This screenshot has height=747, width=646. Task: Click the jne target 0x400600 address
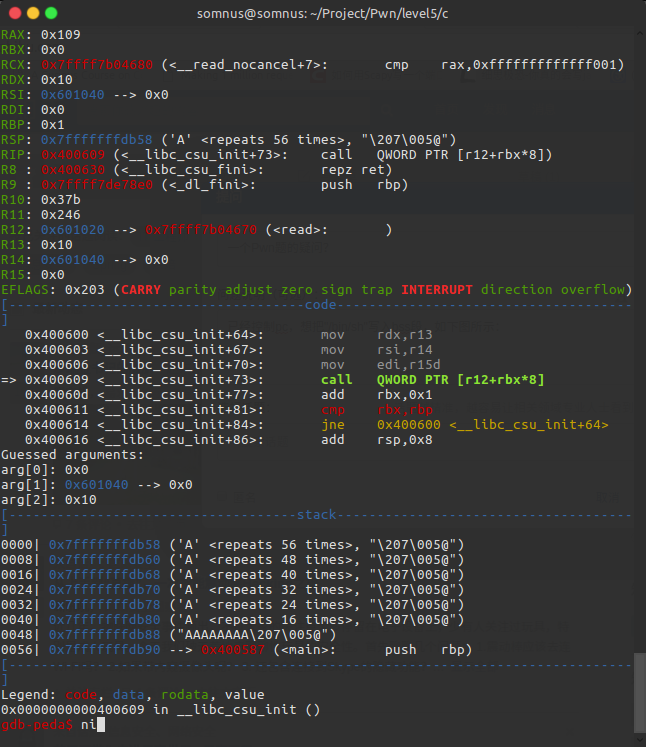point(409,425)
